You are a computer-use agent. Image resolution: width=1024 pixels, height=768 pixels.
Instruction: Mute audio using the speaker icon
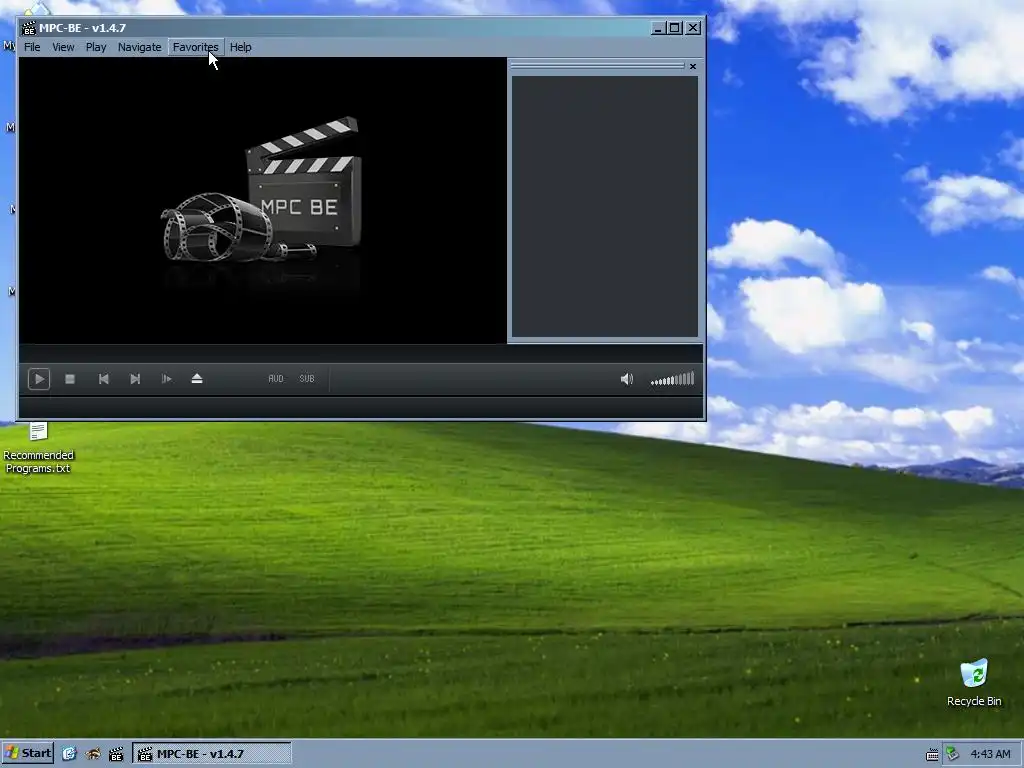tap(627, 379)
